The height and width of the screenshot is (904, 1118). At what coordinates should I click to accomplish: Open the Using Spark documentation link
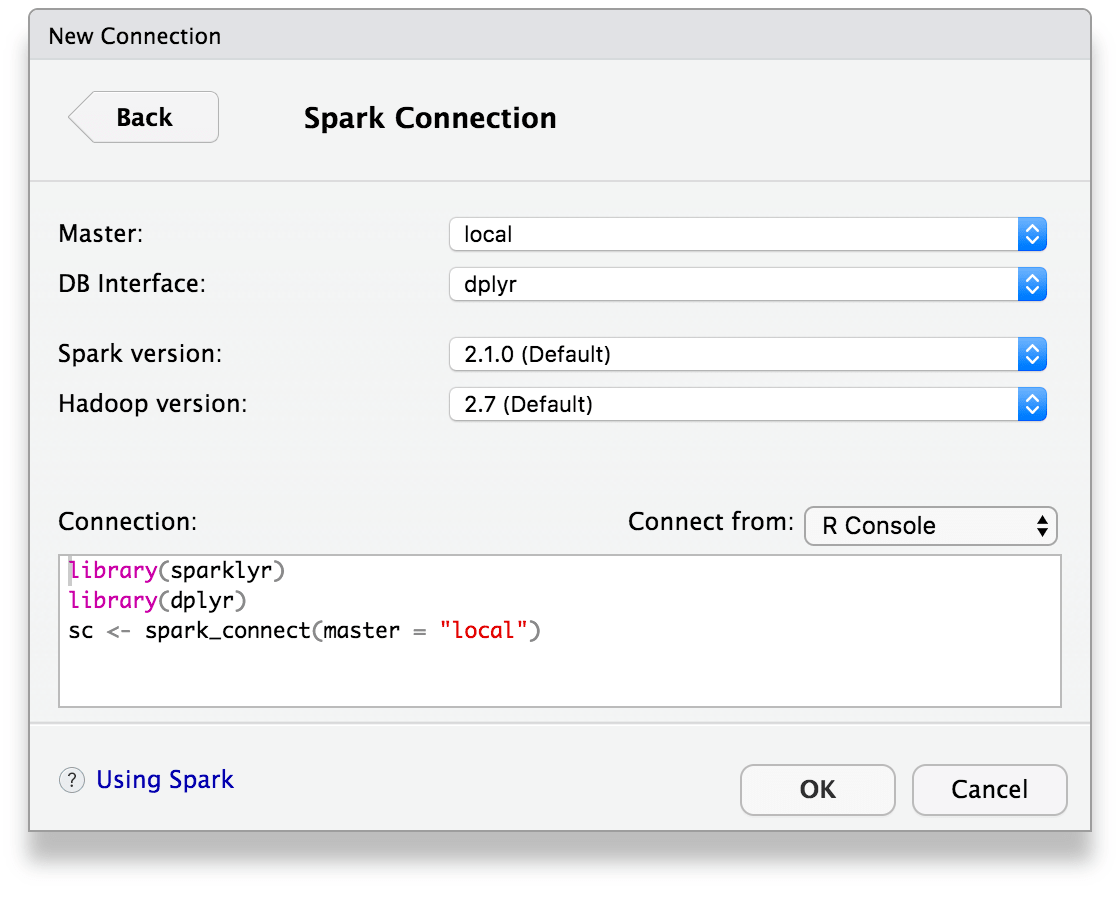(165, 779)
